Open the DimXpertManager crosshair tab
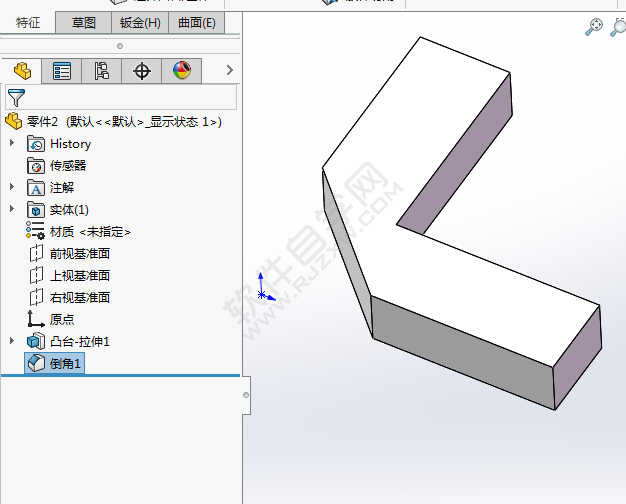Screen dimensions: 626x504 click(x=142, y=71)
